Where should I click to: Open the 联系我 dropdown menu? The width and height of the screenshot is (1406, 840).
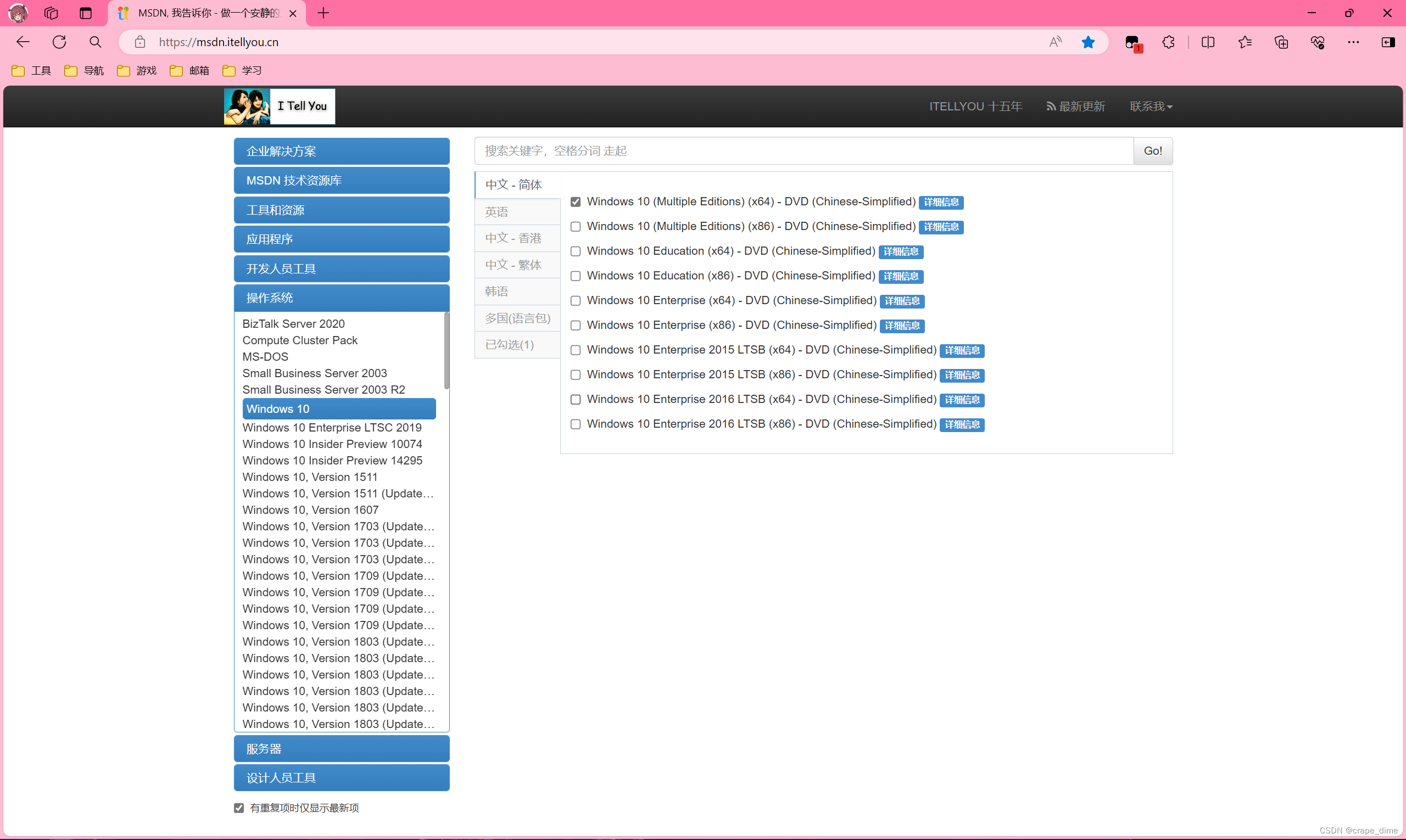tap(1151, 107)
